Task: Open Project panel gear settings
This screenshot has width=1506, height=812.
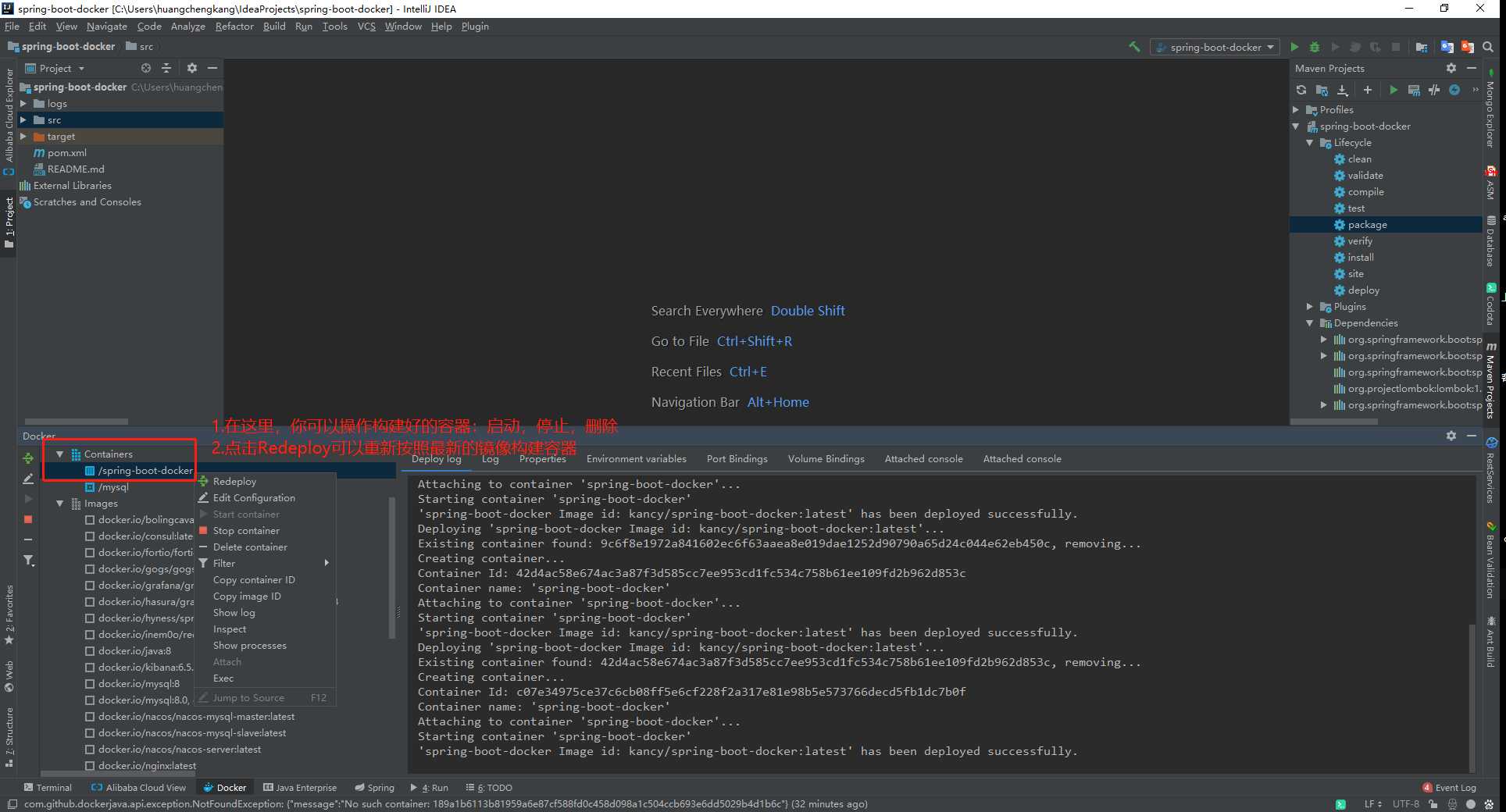Action: [192, 68]
